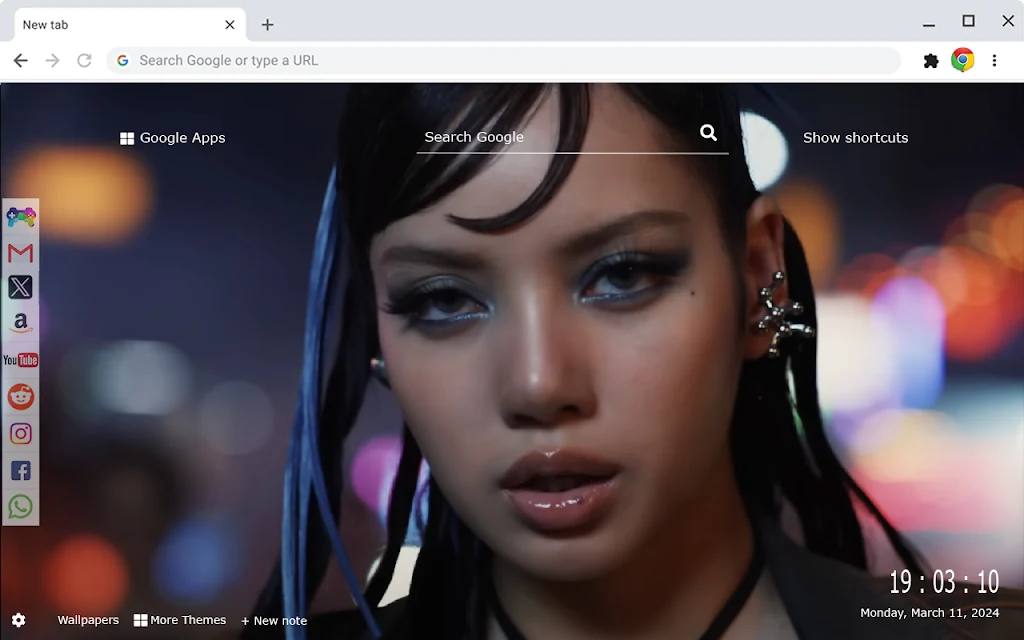Open the X (Twitter) sidebar shortcut
The height and width of the screenshot is (640, 1024).
click(21, 287)
